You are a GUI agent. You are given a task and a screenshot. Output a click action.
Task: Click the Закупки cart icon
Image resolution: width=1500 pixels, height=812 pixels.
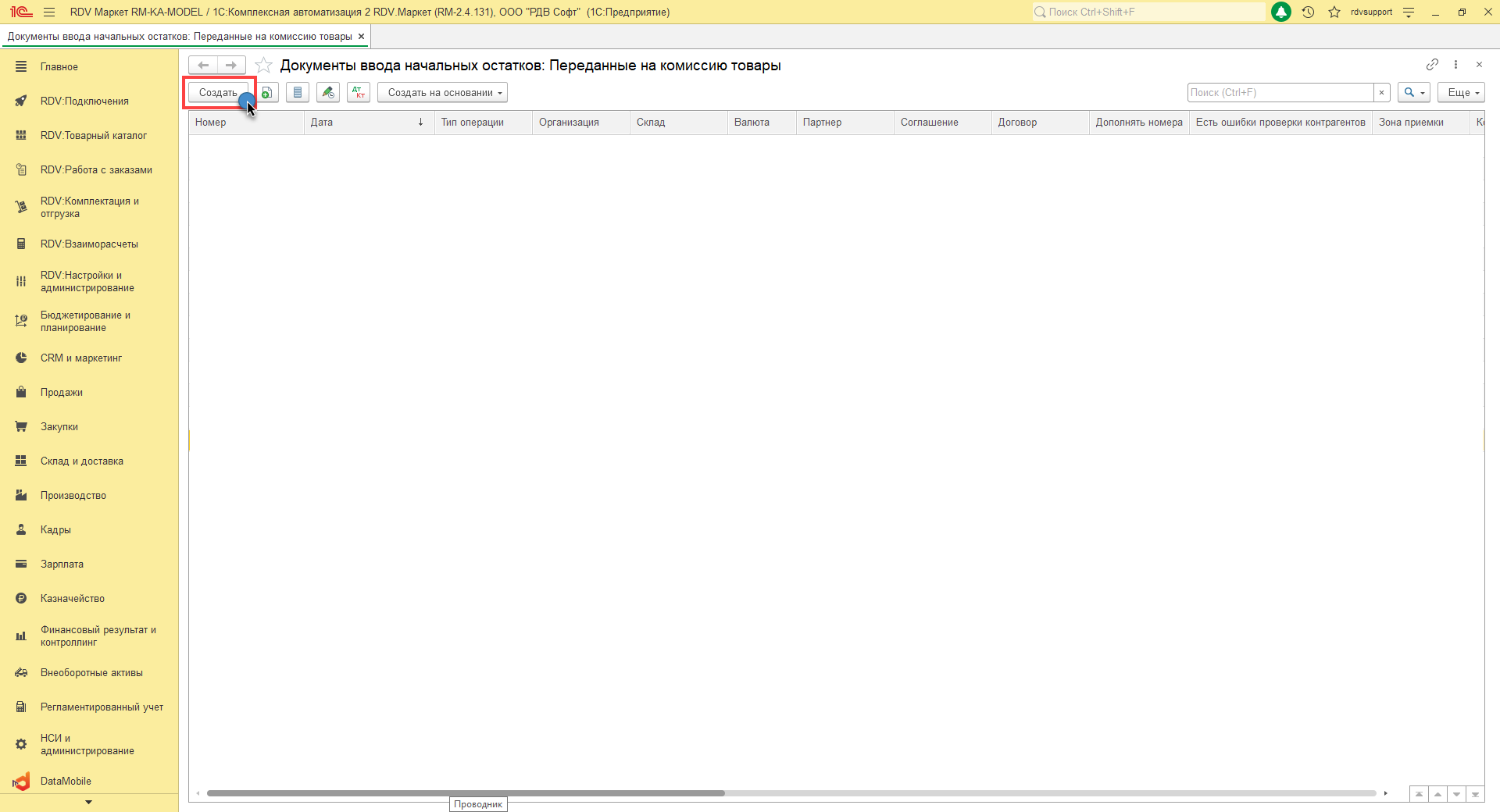21,426
